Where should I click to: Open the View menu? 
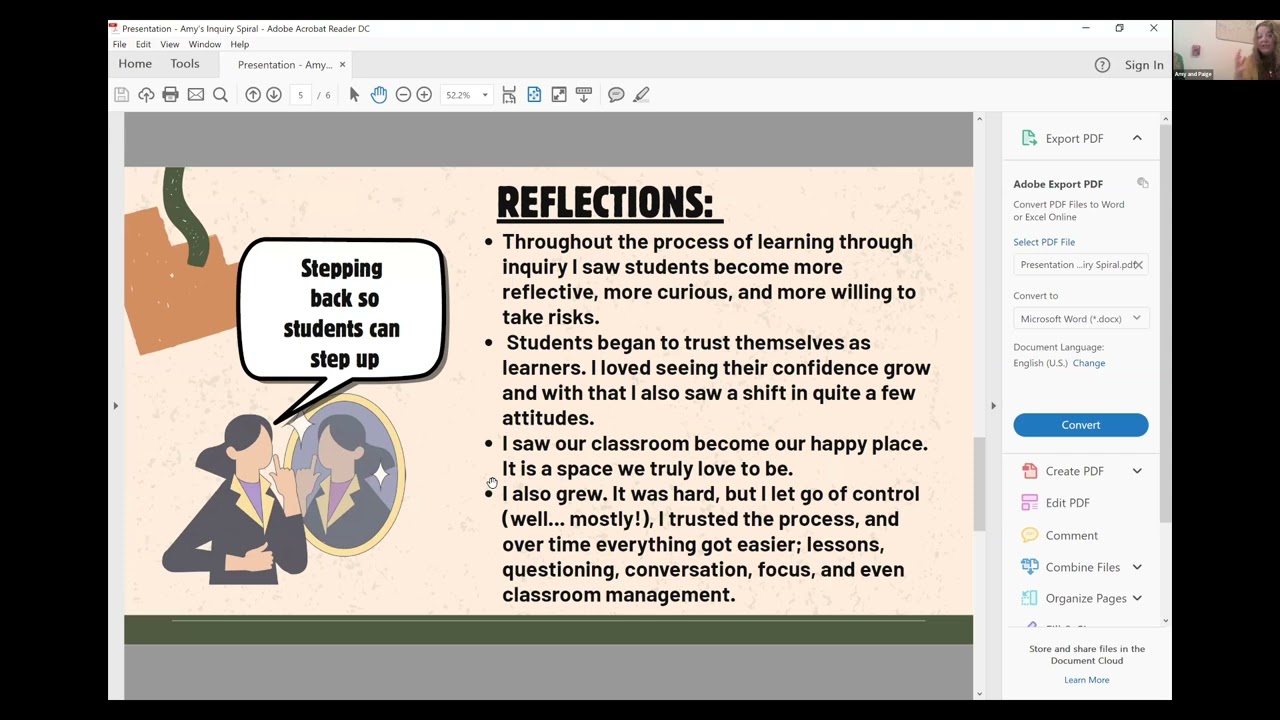[x=170, y=45]
